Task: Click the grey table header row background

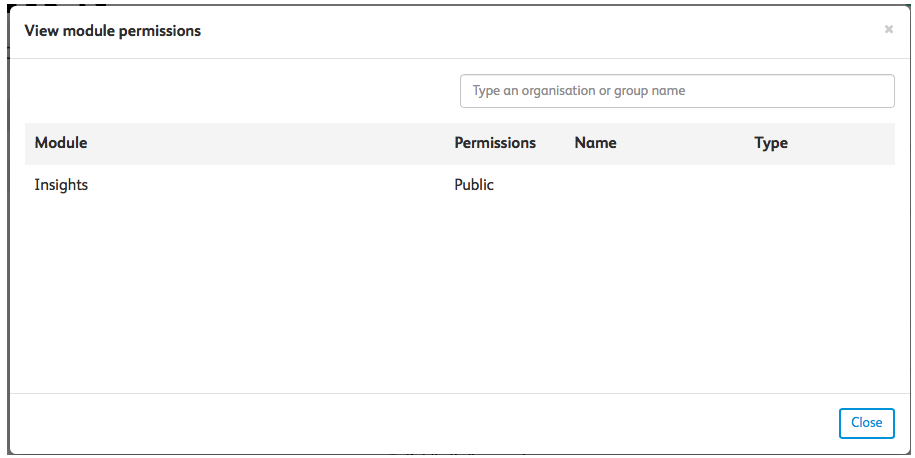Action: point(300,143)
